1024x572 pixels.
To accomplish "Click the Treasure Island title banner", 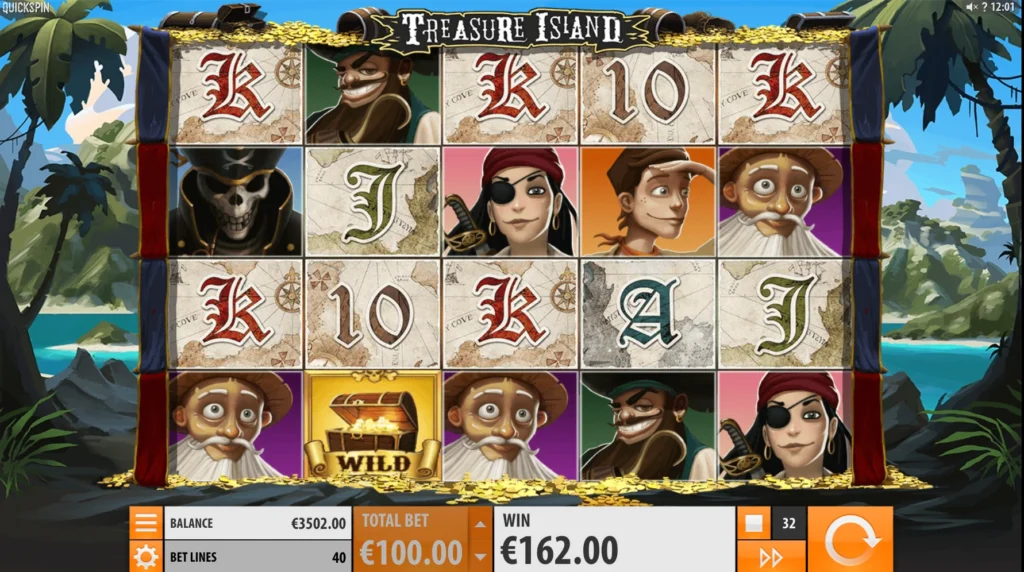I will pos(511,29).
